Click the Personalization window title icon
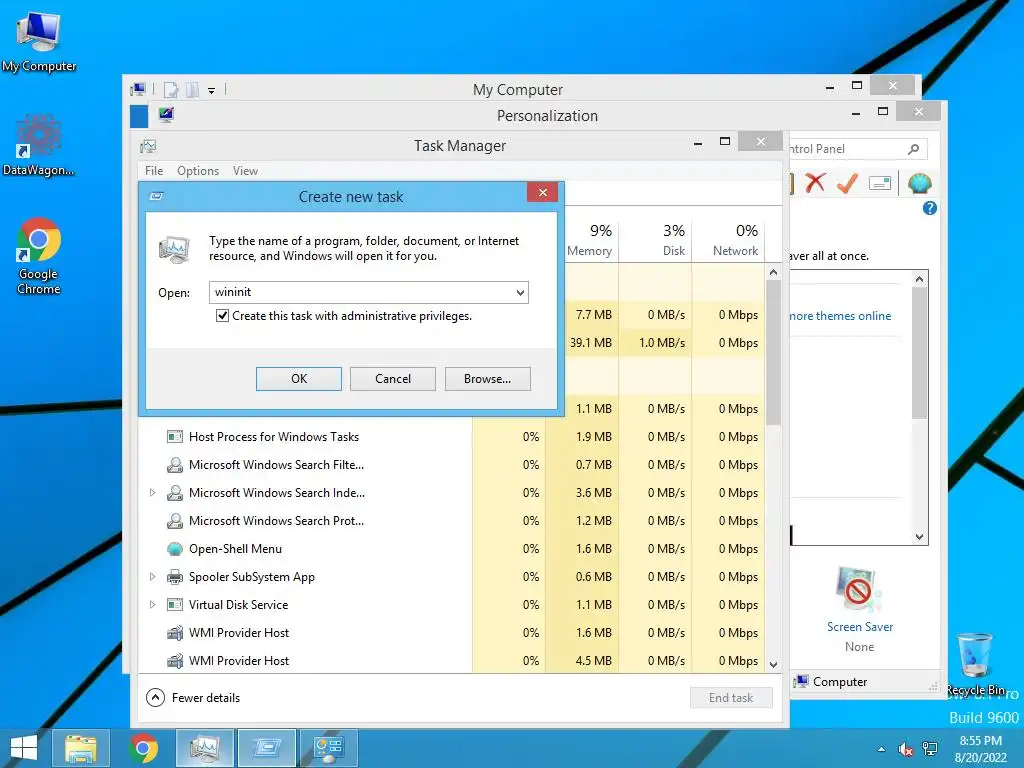 (x=166, y=115)
